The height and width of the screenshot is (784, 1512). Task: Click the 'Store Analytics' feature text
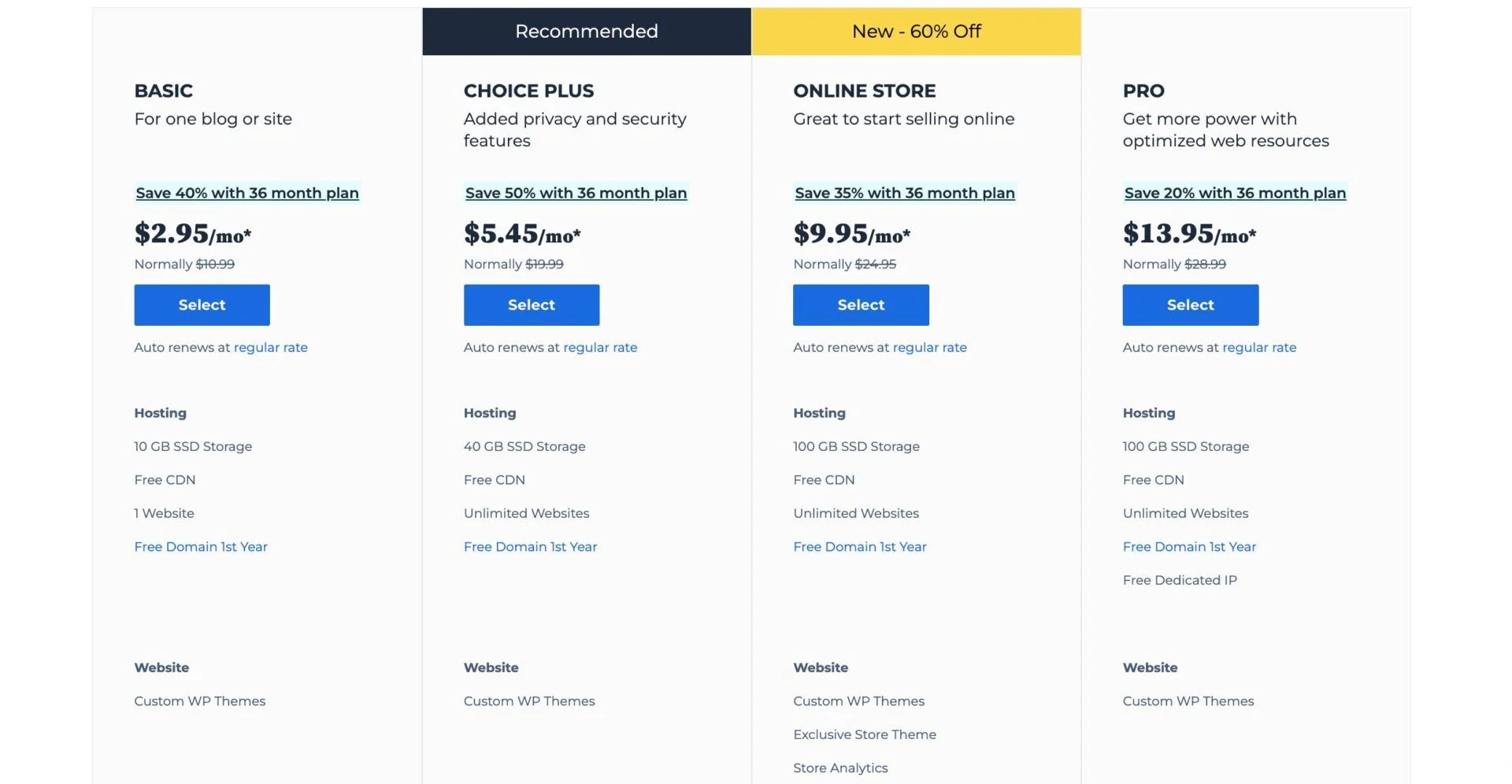pos(840,767)
